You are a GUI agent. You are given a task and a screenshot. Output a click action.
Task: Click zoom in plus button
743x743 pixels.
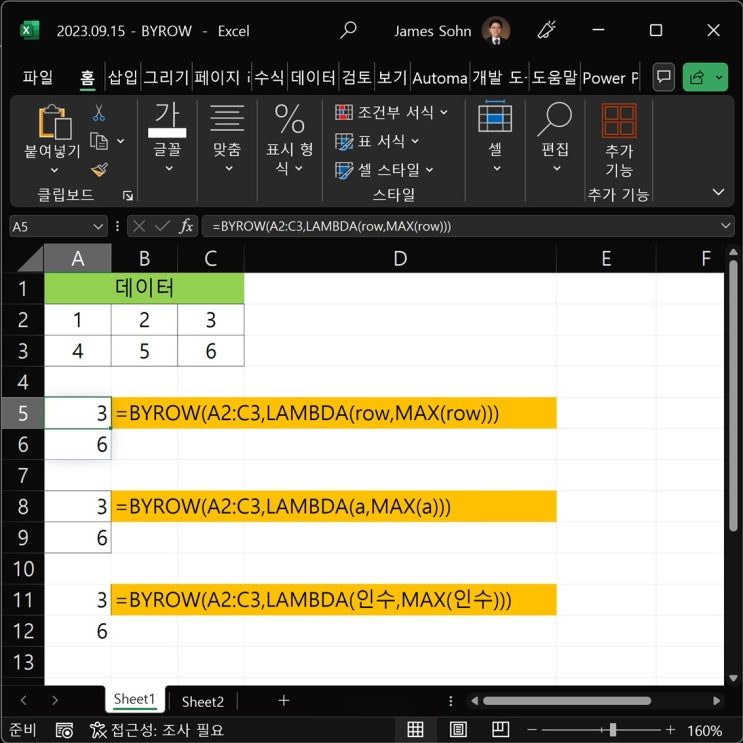coord(670,730)
